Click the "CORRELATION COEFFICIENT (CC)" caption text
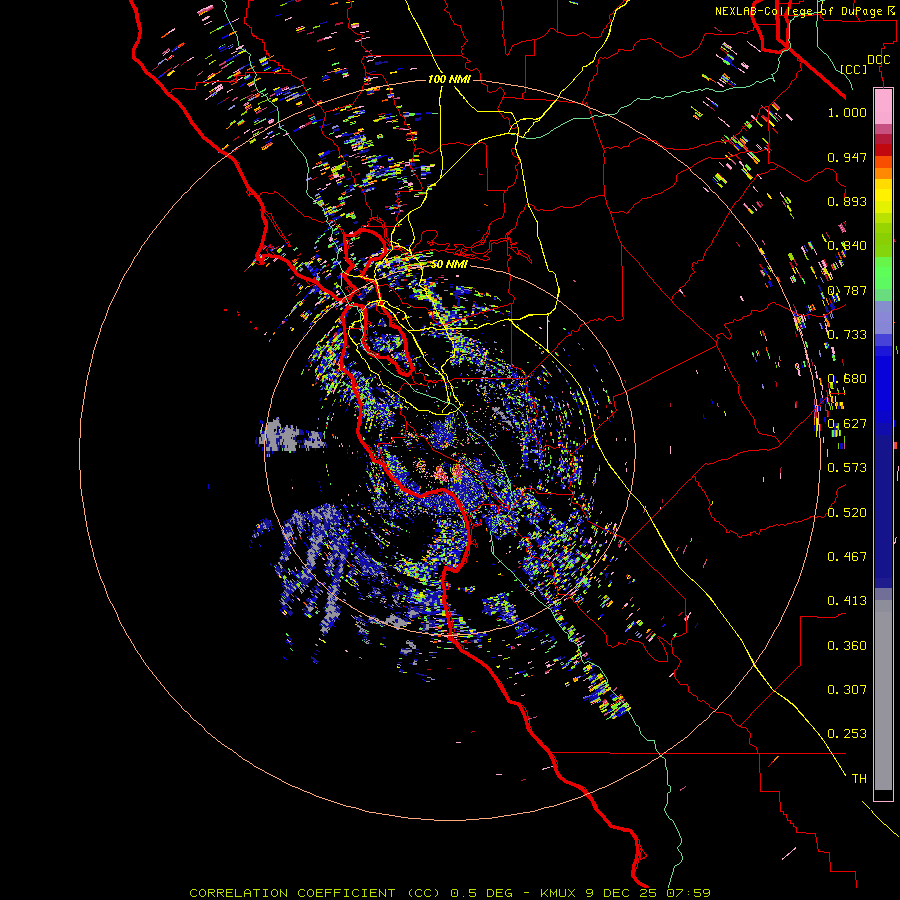The width and height of the screenshot is (900, 900). pyautogui.click(x=315, y=893)
